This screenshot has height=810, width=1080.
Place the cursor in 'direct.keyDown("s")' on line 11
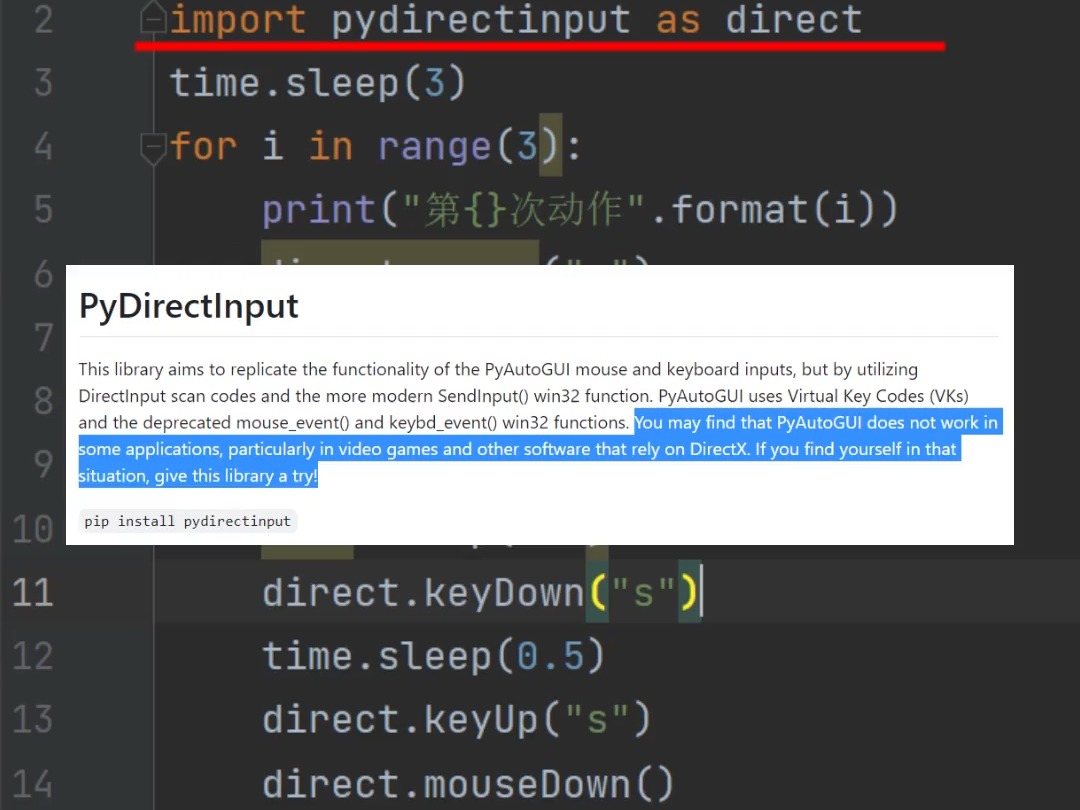tap(480, 593)
